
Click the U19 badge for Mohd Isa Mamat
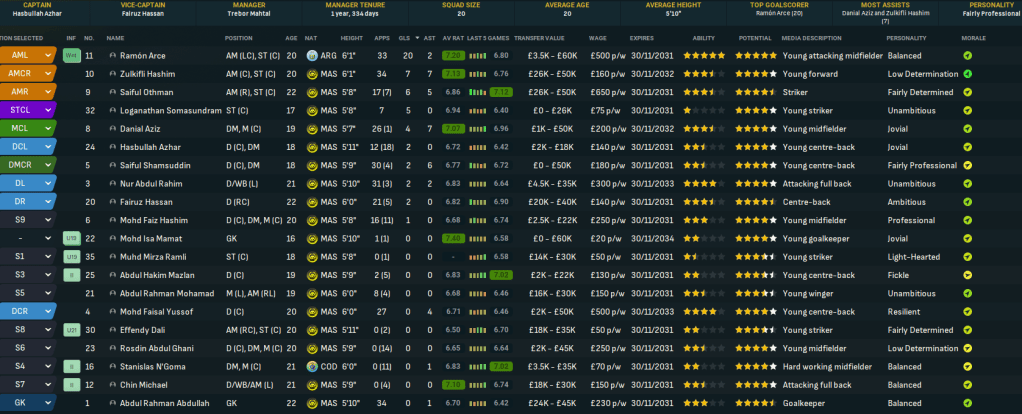pyautogui.click(x=71, y=238)
